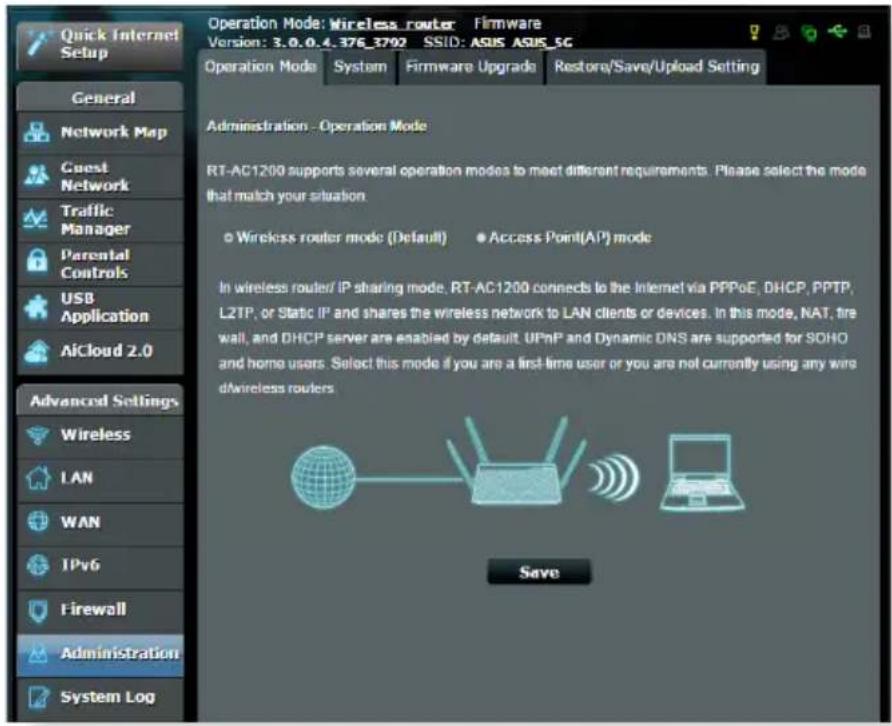Click the Administration icon in sidebar
This screenshot has height=726, width=892.
pos(38,654)
